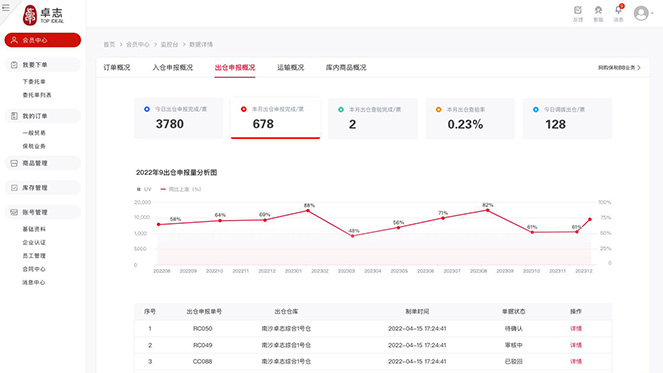Click declaration number RC049
Image resolution: width=663 pixels, height=373 pixels.
203,345
